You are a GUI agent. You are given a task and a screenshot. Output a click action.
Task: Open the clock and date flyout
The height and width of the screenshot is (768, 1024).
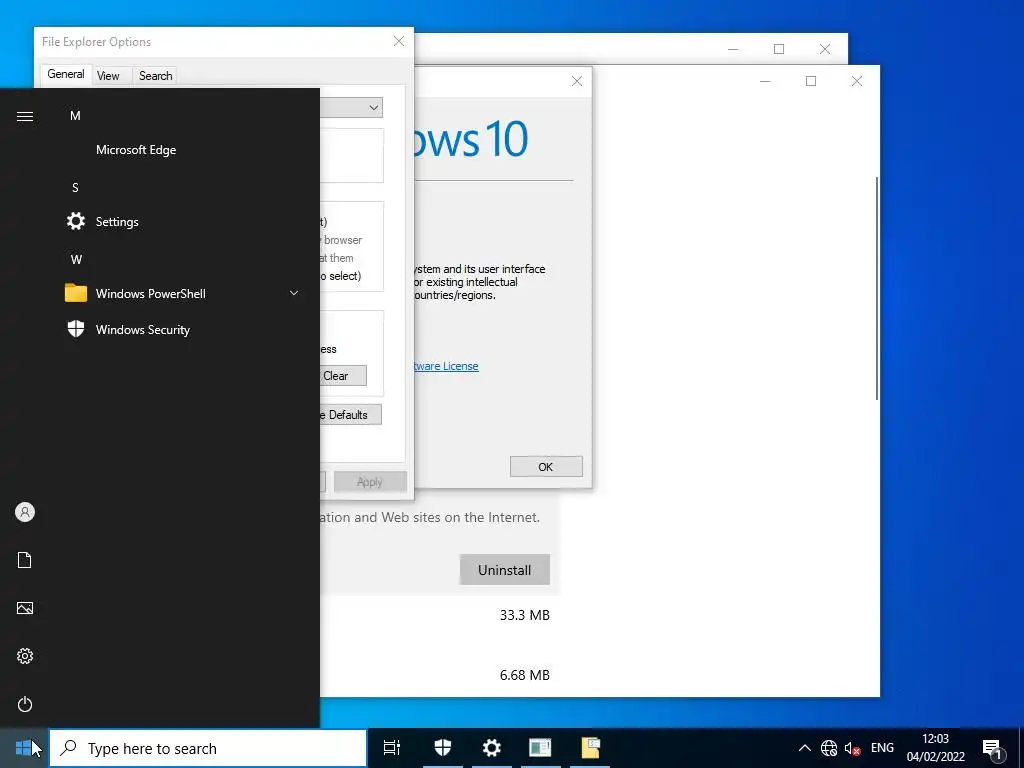(935, 748)
